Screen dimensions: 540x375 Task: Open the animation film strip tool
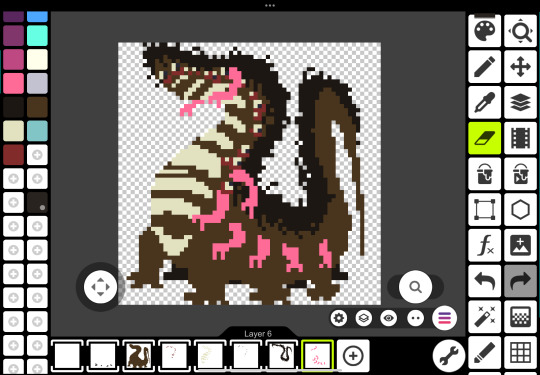pos(520,138)
